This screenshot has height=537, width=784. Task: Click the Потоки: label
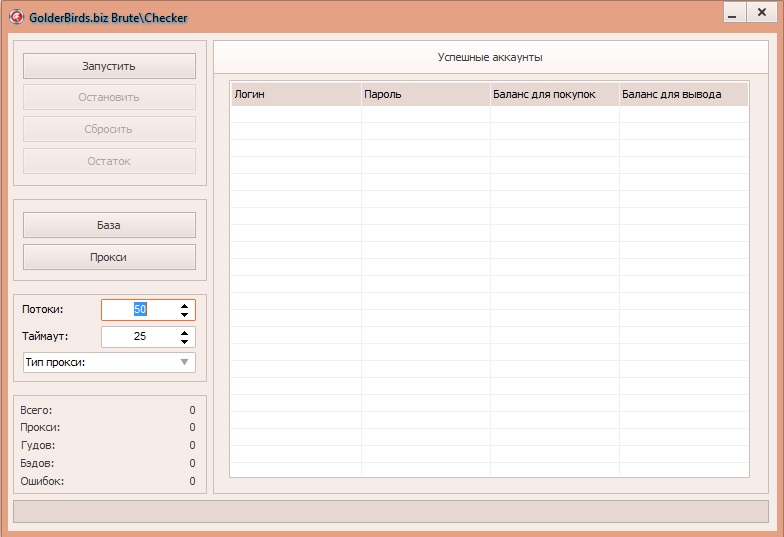coord(42,310)
